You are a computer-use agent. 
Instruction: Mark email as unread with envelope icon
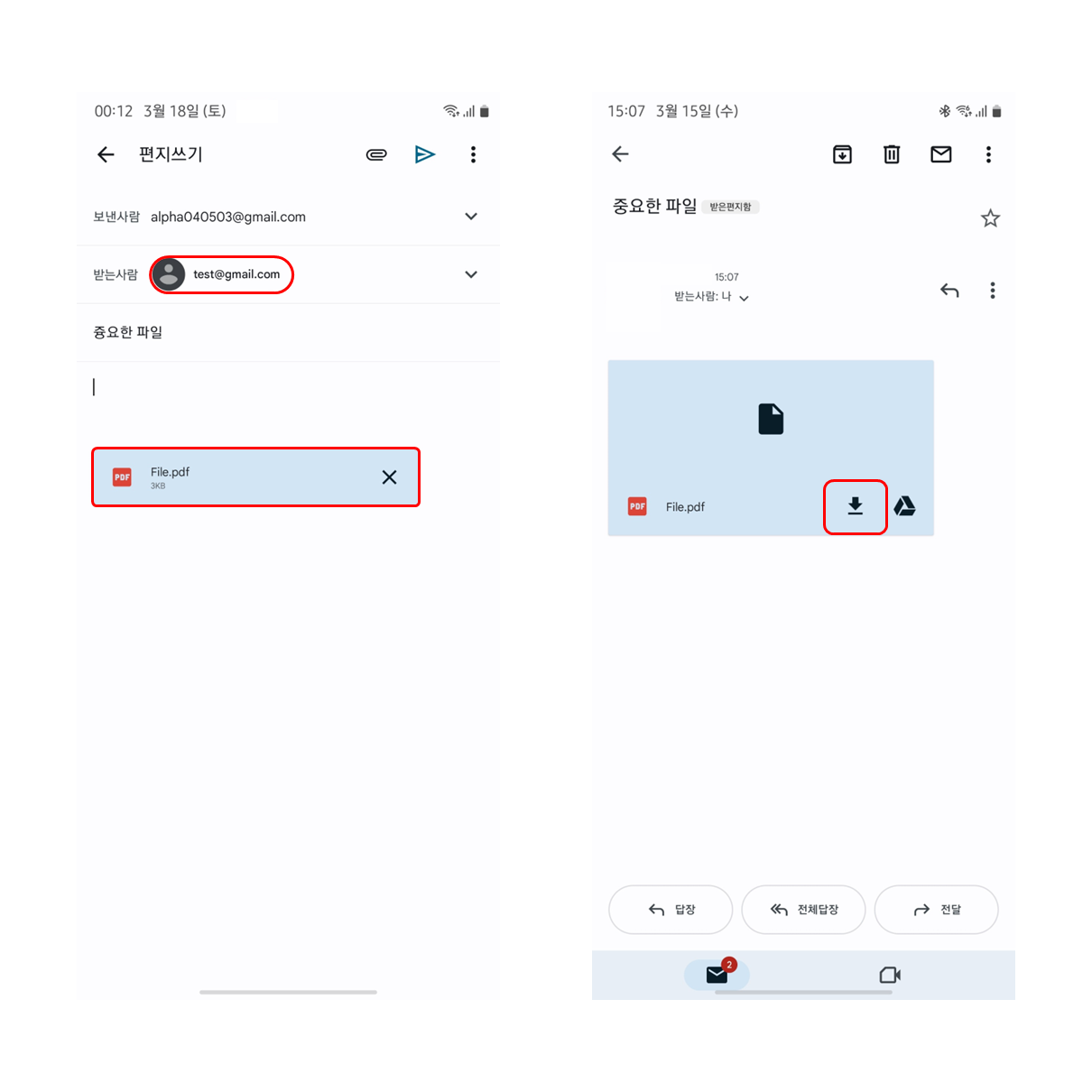[941, 154]
